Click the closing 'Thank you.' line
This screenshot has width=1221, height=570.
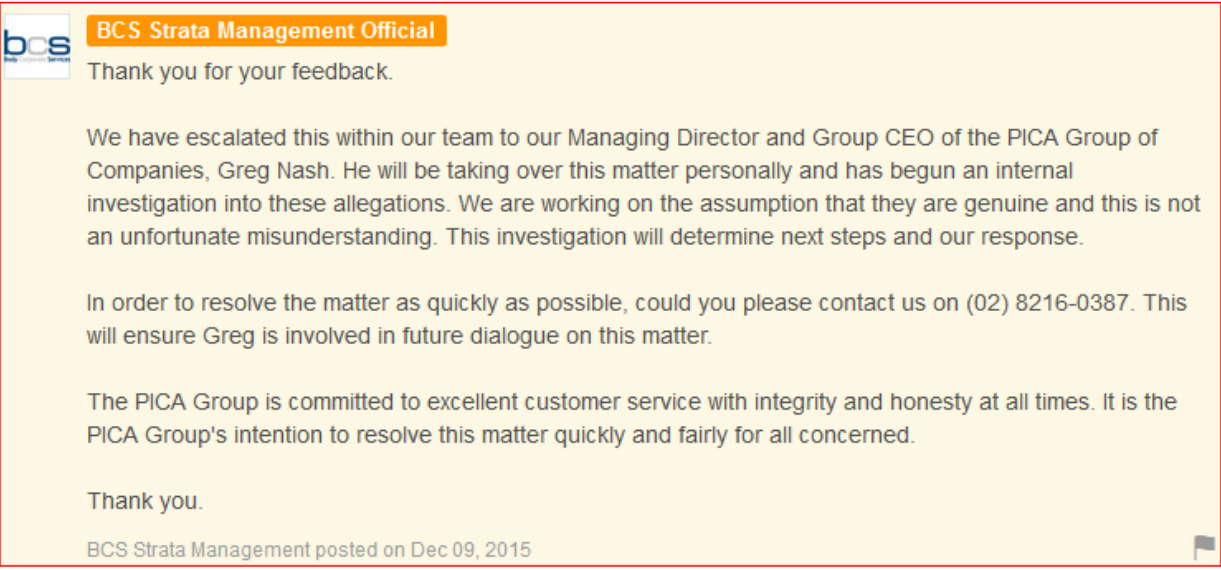(x=145, y=501)
